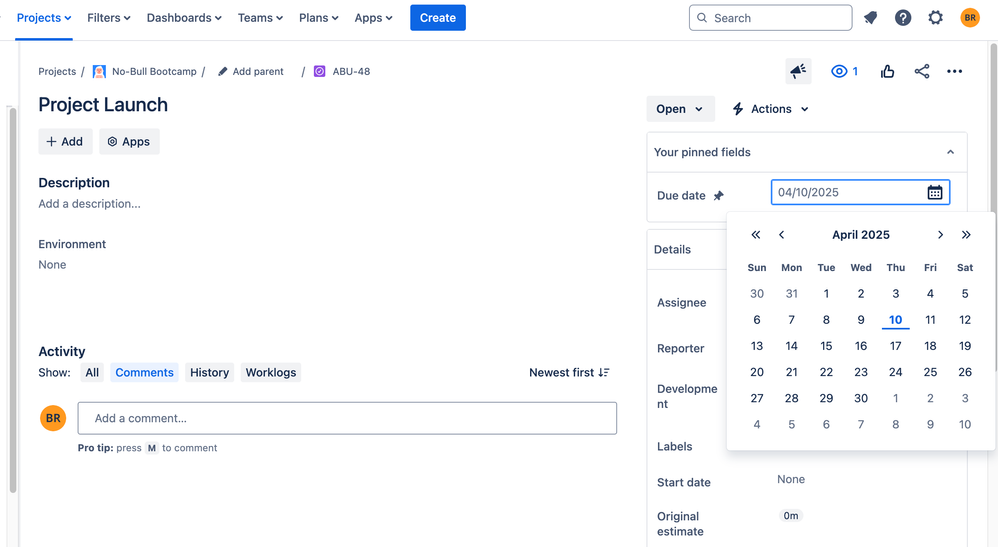Click the No-Bull Bootcamp project avatar icon
Viewport: 998px width, 547px height.
coord(99,71)
